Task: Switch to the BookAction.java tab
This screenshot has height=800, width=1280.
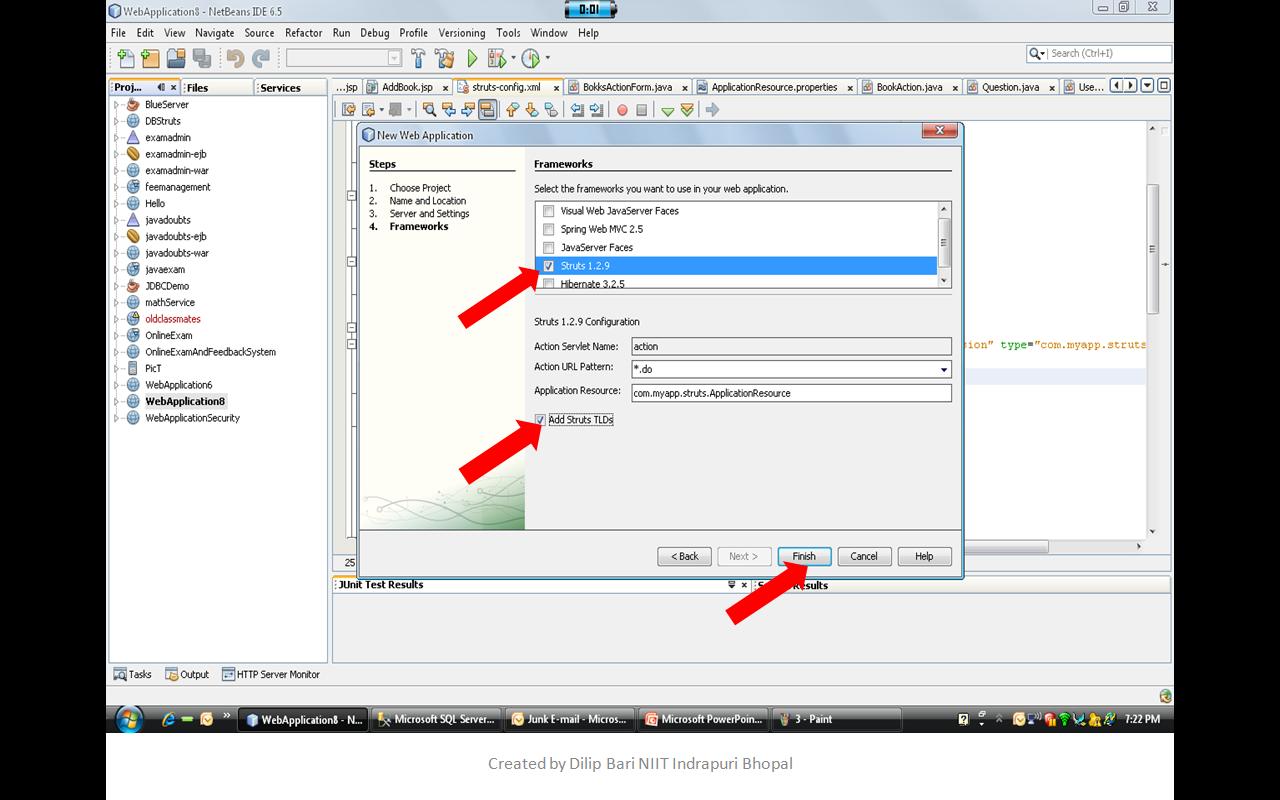Action: 910,87
